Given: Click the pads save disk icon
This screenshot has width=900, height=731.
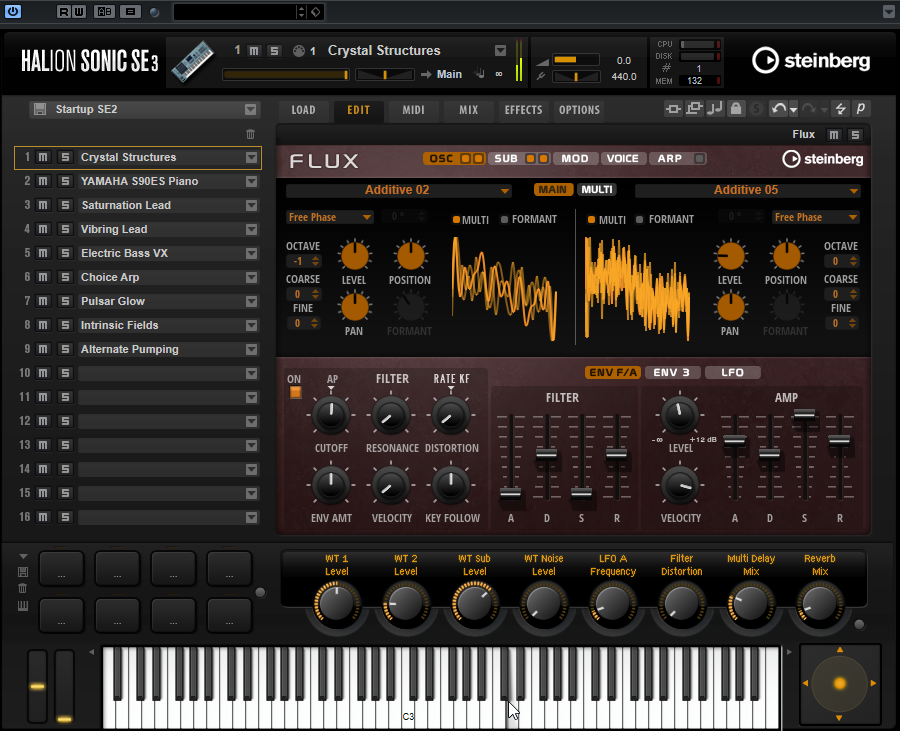Looking at the screenshot, I should click(x=23, y=572).
